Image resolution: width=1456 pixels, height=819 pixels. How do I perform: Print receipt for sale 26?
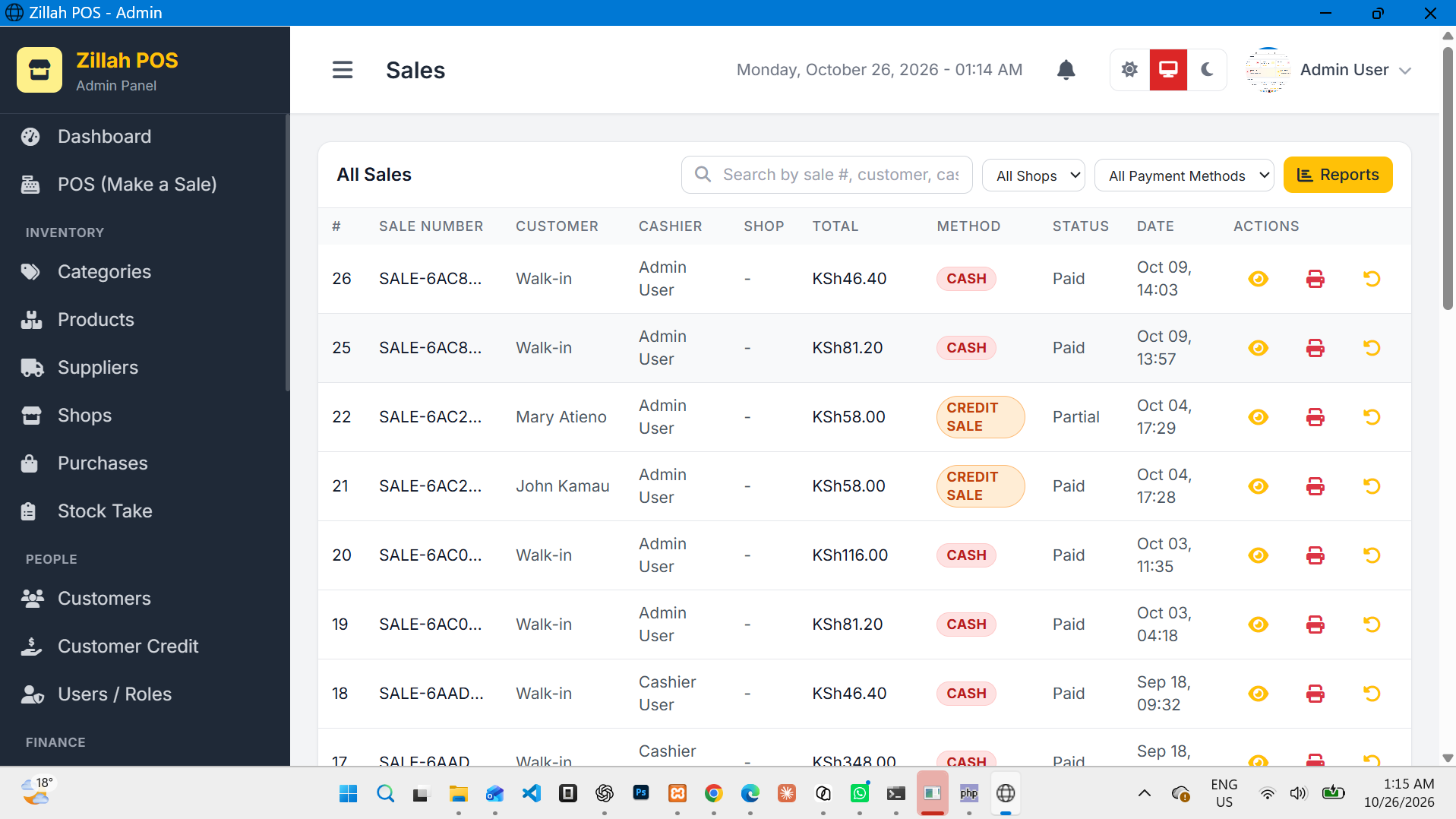[x=1315, y=279]
